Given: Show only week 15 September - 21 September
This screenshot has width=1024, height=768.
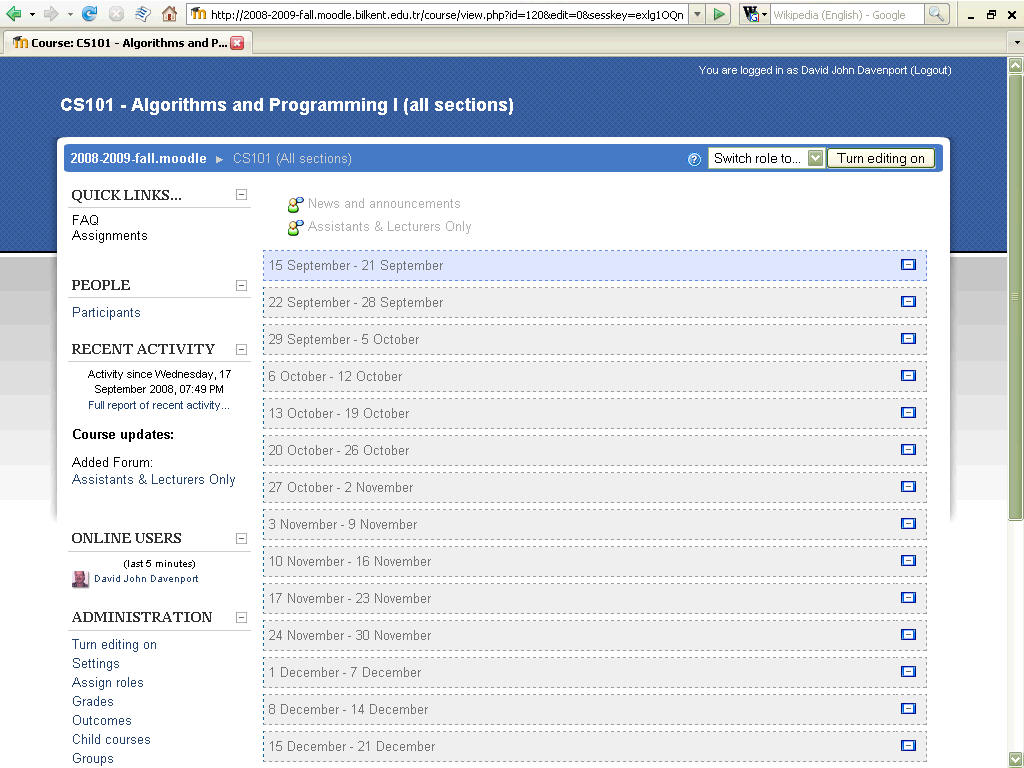Looking at the screenshot, I should 908,264.
